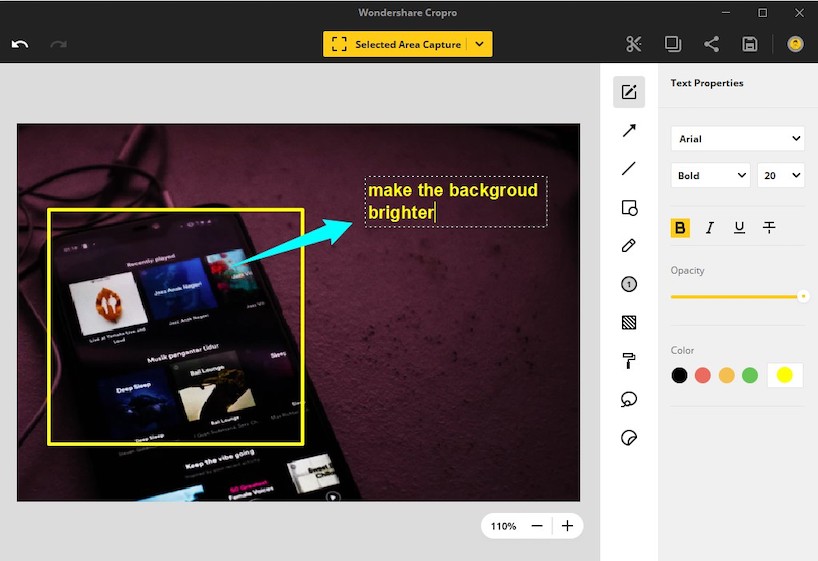Save the capture with floppy disk icon

(750, 44)
